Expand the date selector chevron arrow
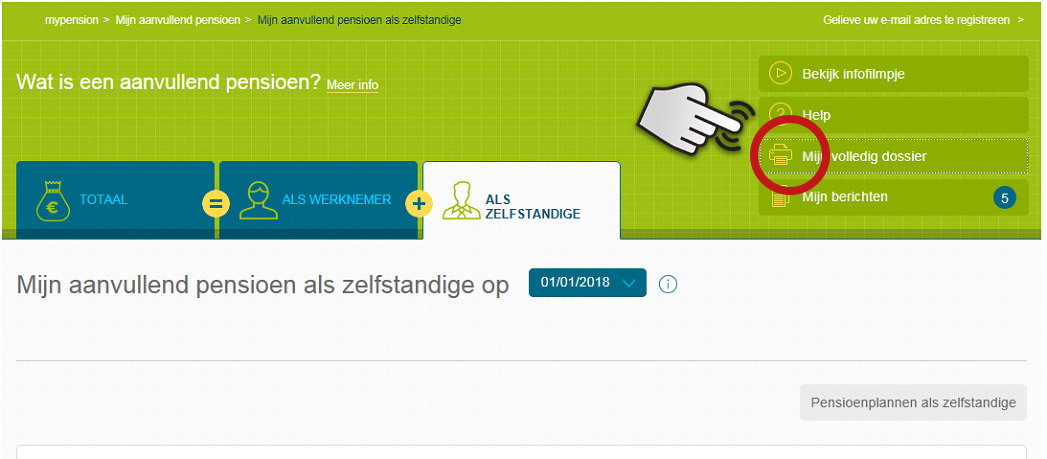The height and width of the screenshot is (459, 1047). 628,283
